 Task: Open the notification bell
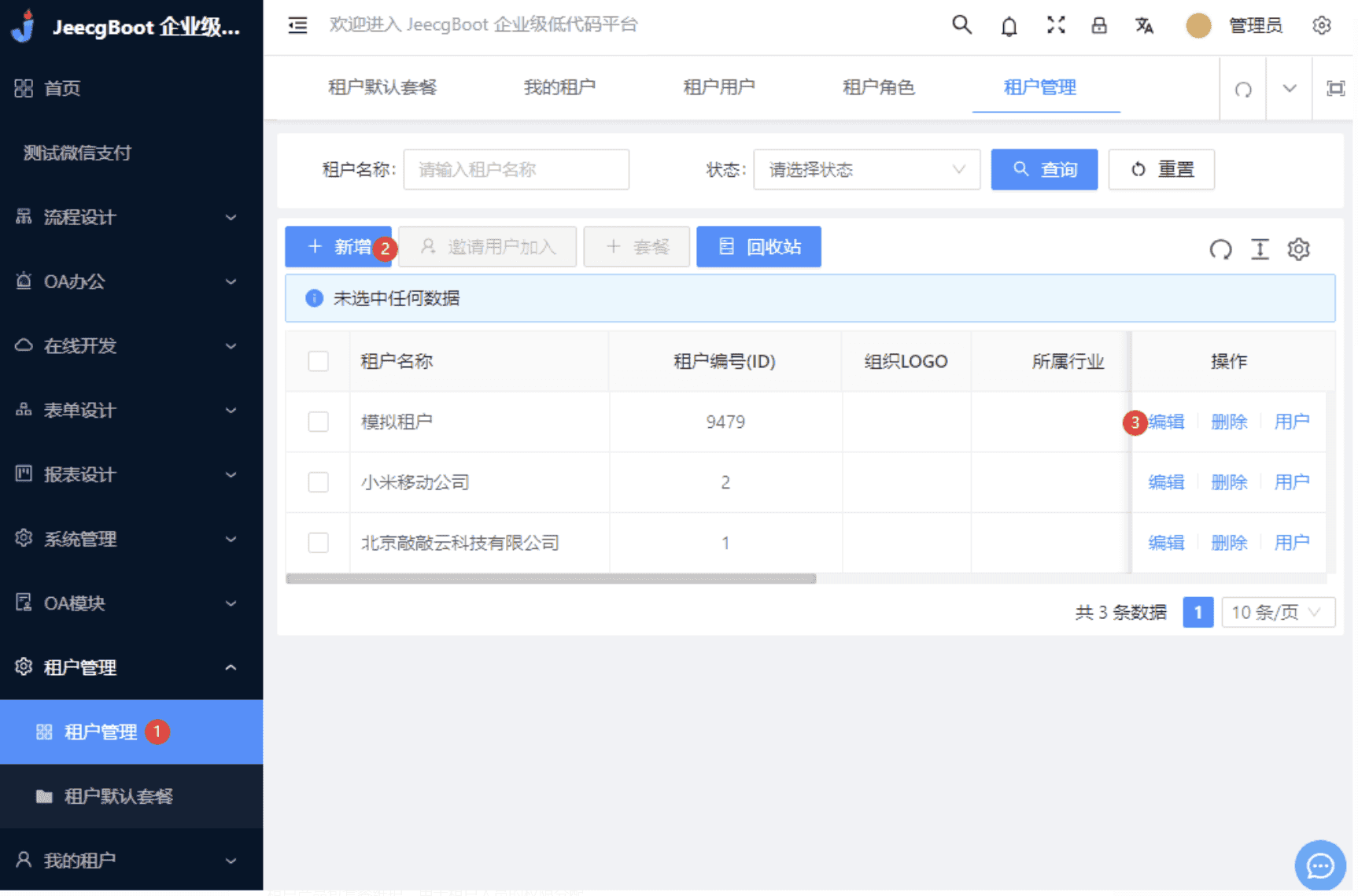click(x=1009, y=26)
